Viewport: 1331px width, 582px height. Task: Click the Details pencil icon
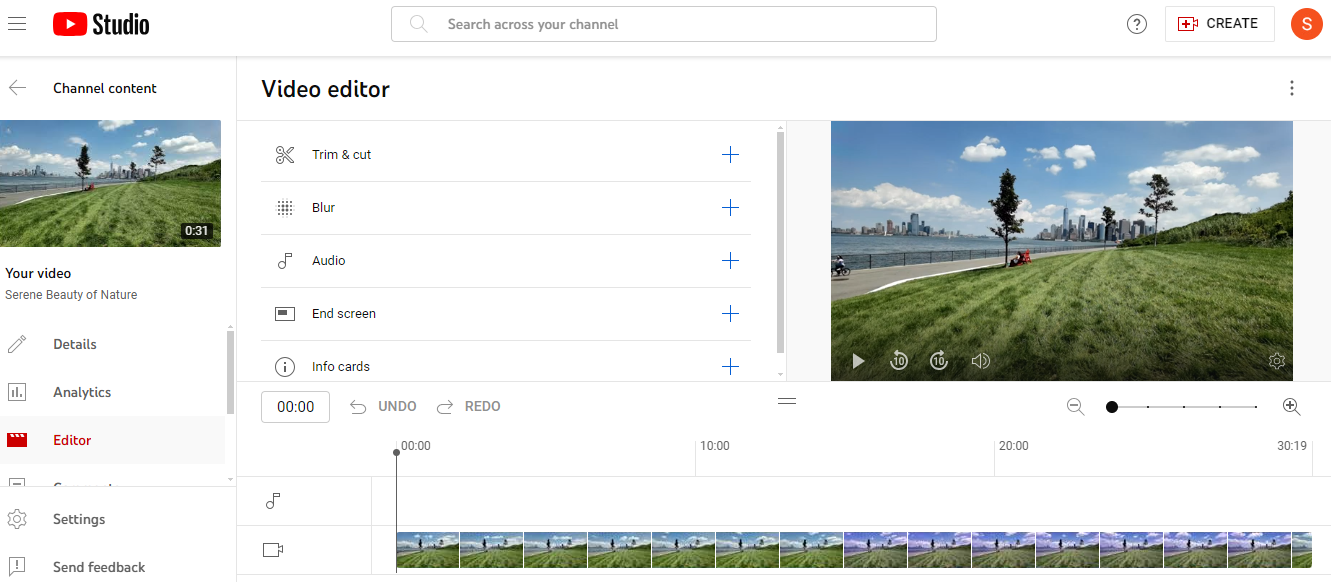coord(17,344)
